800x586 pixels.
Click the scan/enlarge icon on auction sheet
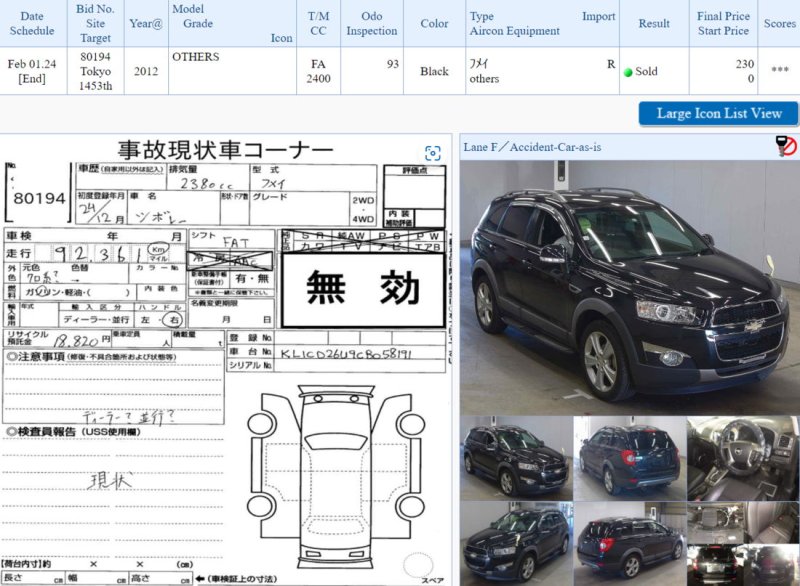pos(432,153)
